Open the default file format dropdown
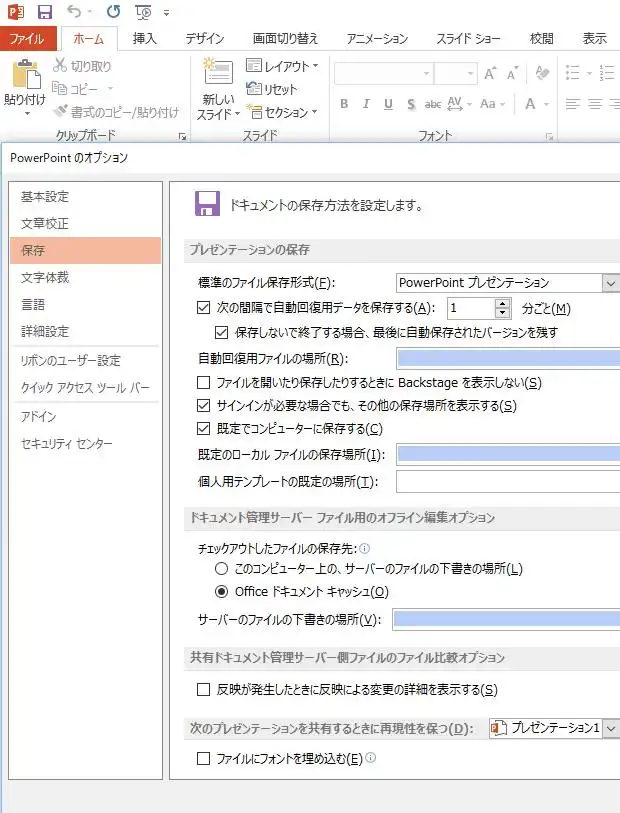Viewport: 620px width, 813px height. coord(610,283)
